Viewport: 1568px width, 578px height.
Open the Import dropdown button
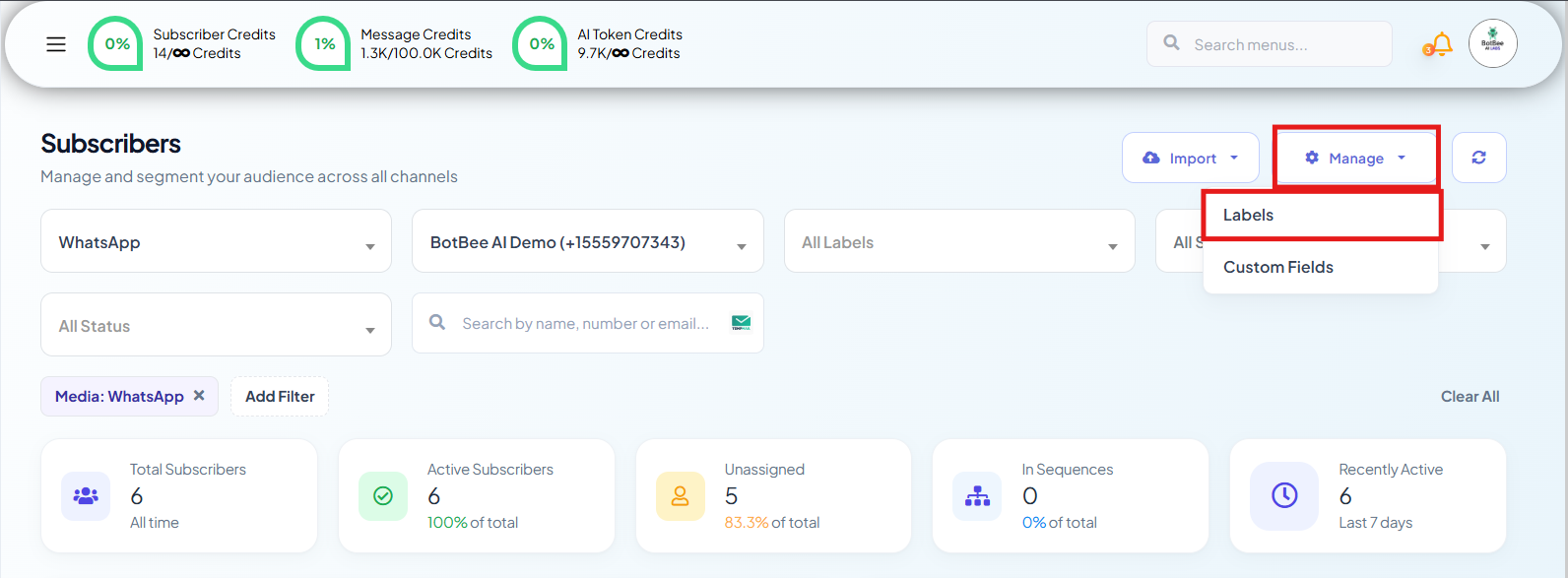(1191, 158)
